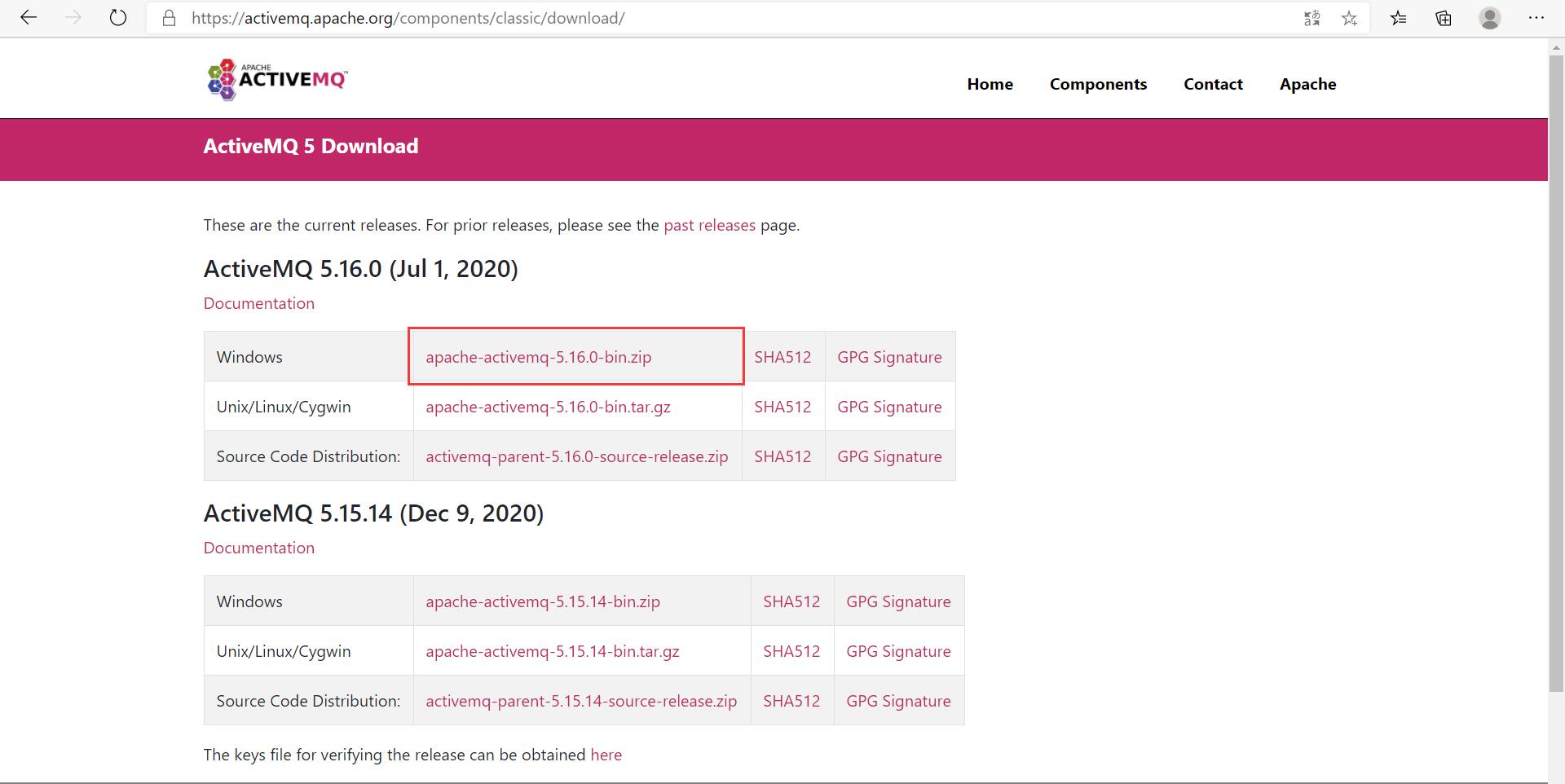Open GPG Signature for 5.15.14 Windows zip
This screenshot has height=784, width=1565.
[x=898, y=601]
